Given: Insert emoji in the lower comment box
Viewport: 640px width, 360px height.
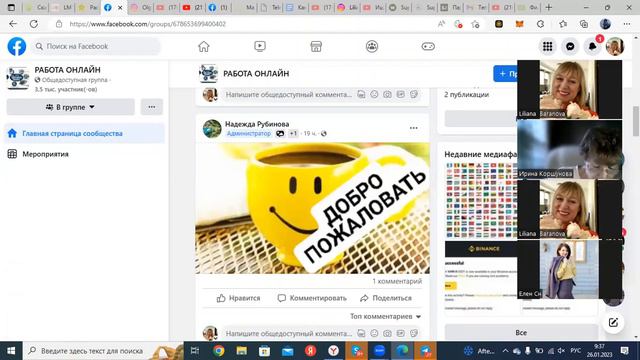Looking at the screenshot, I should click(x=374, y=333).
